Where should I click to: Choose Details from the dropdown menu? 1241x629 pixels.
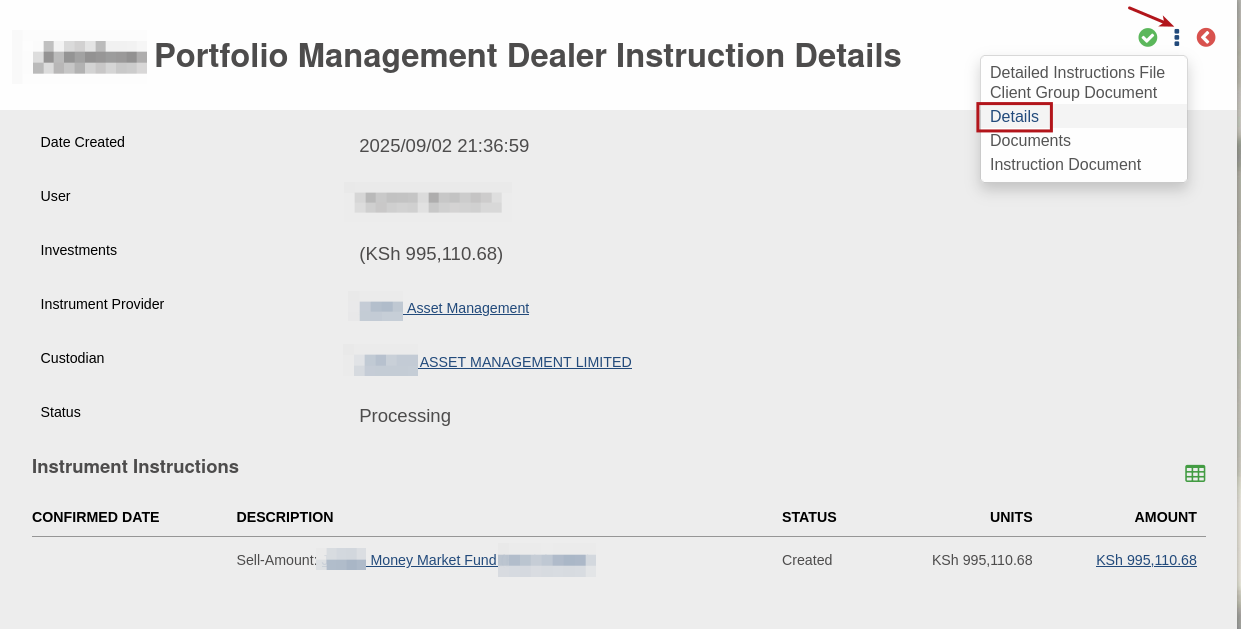click(x=1014, y=117)
